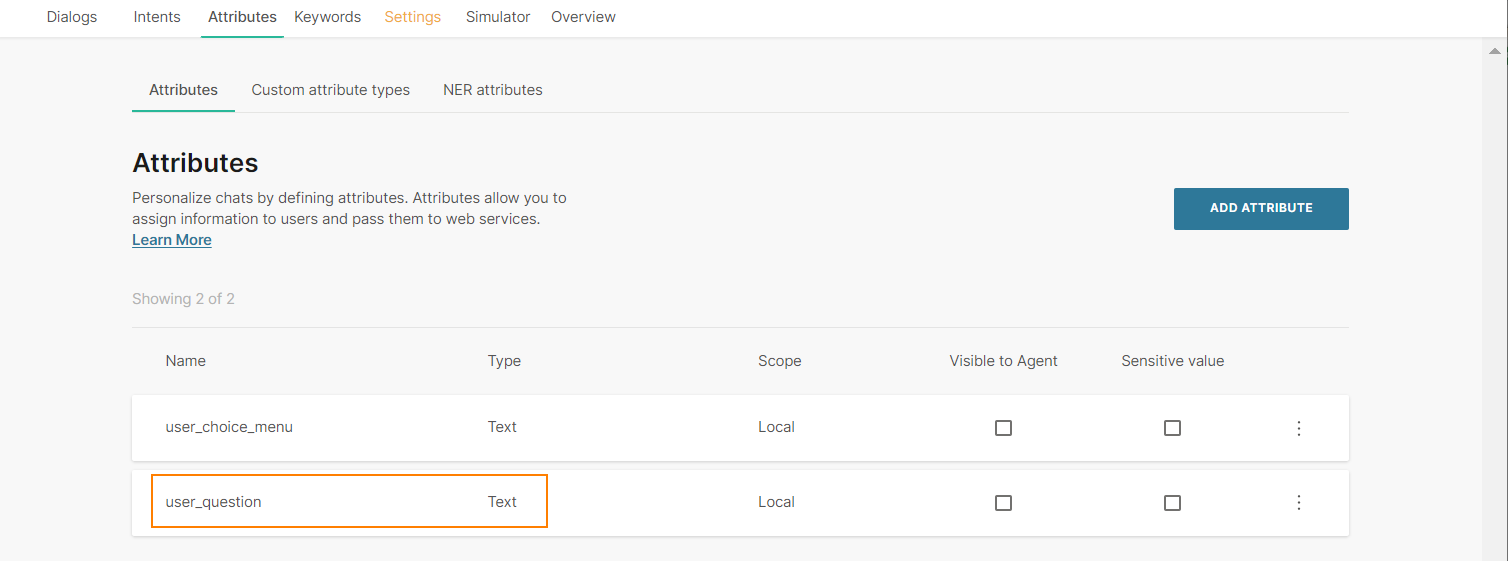1508x561 pixels.
Task: Open the user_choice_menu row options menu
Action: coord(1299,428)
